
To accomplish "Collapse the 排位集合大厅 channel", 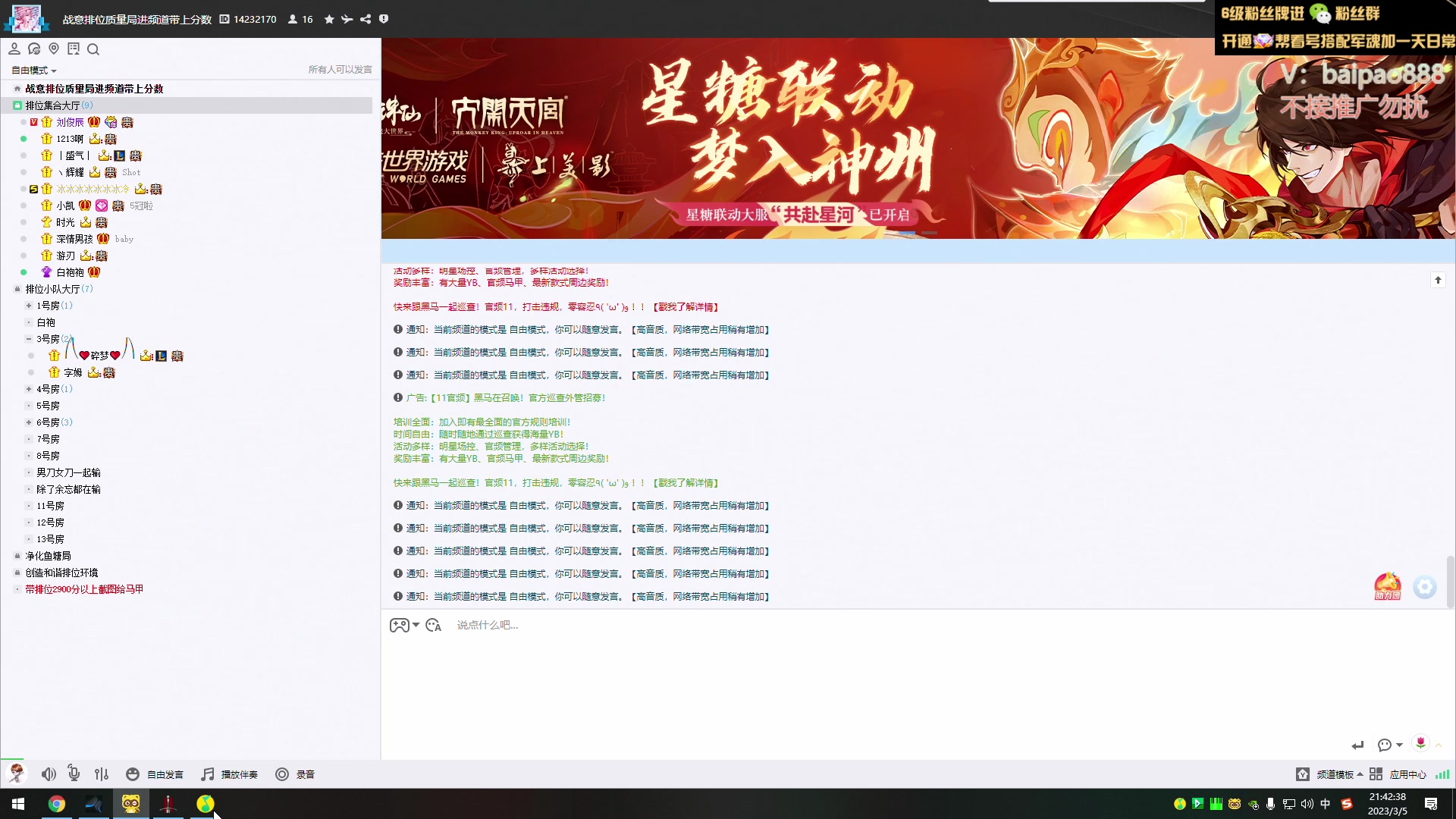I will [17, 105].
